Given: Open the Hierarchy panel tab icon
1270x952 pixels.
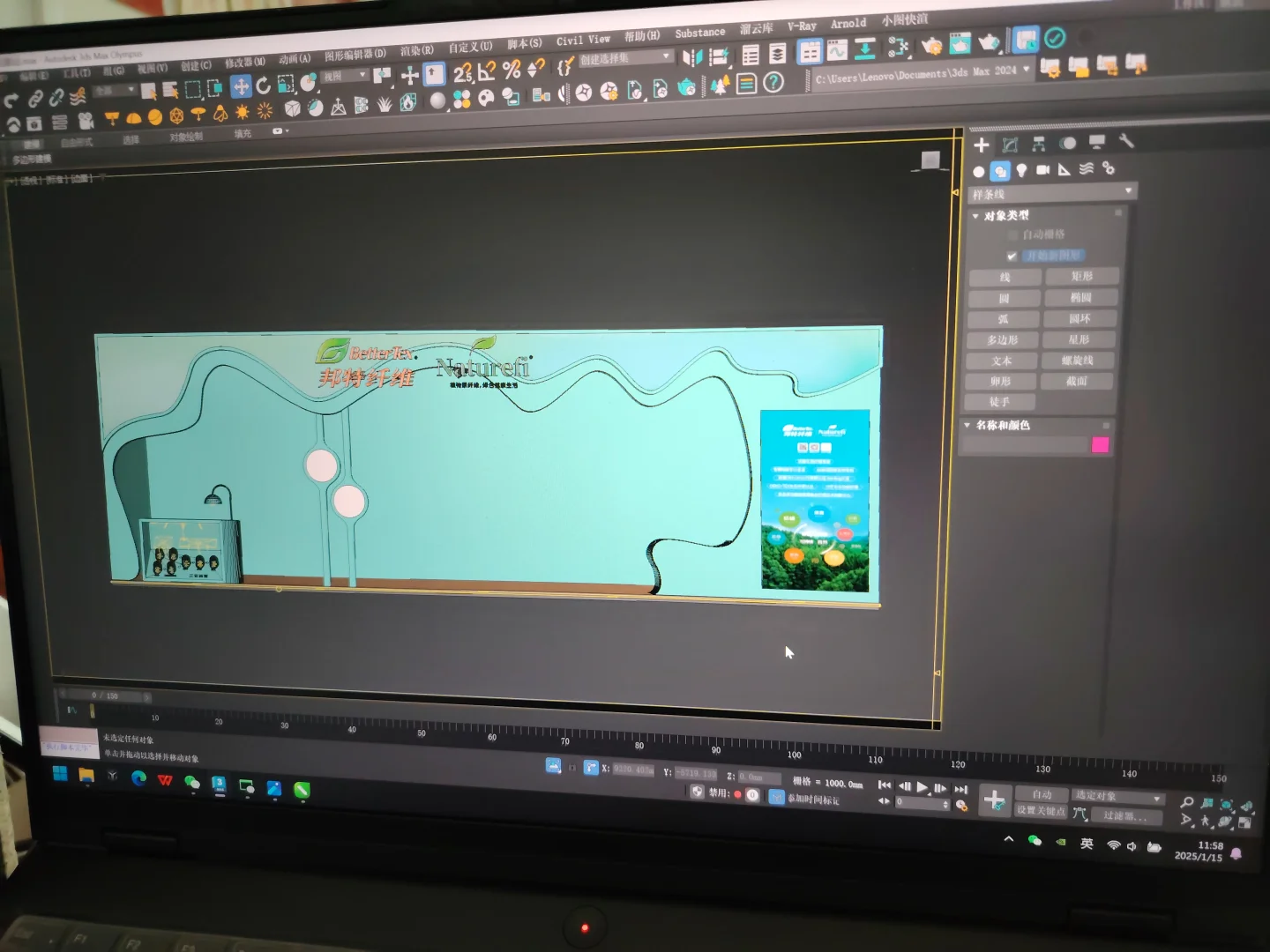Looking at the screenshot, I should [1039, 144].
